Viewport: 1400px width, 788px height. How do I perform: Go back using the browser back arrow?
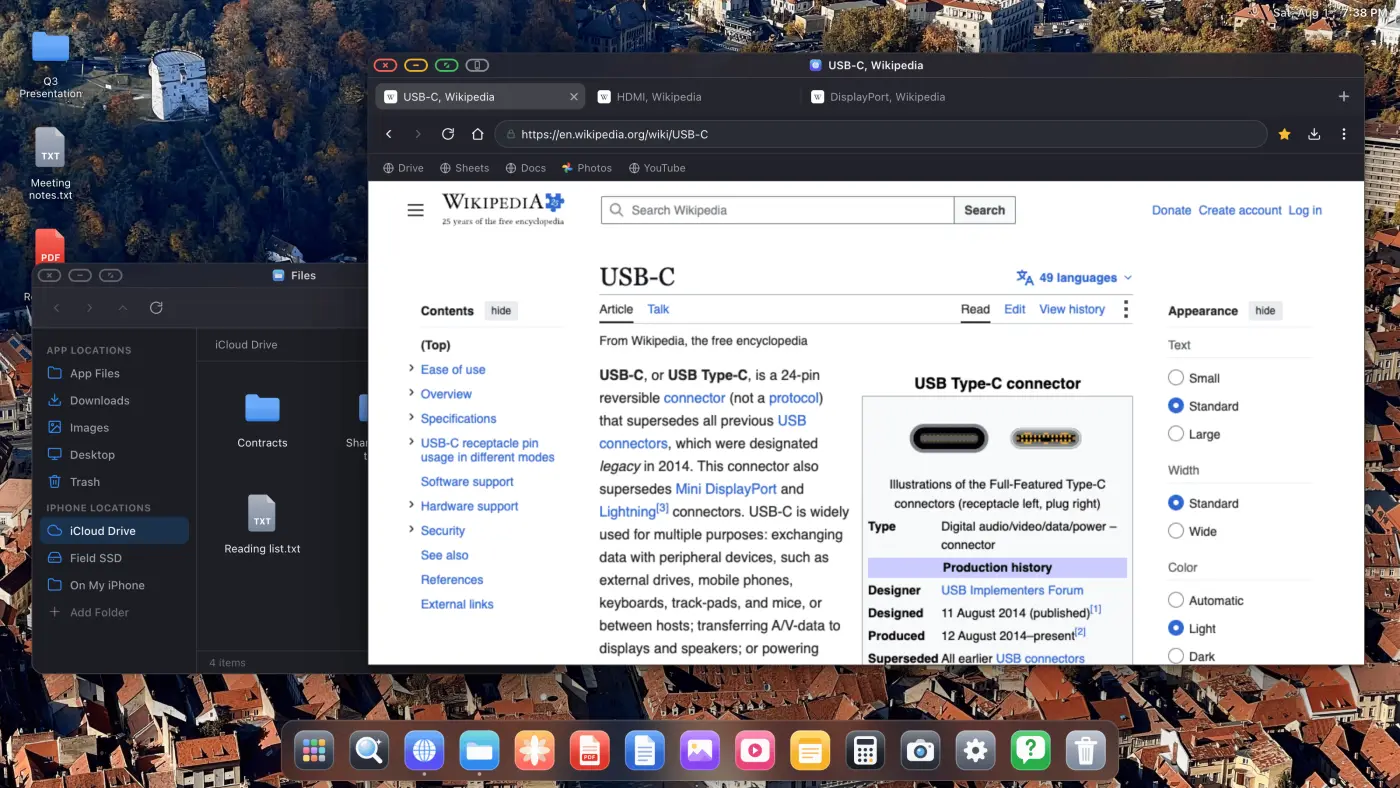coord(389,134)
